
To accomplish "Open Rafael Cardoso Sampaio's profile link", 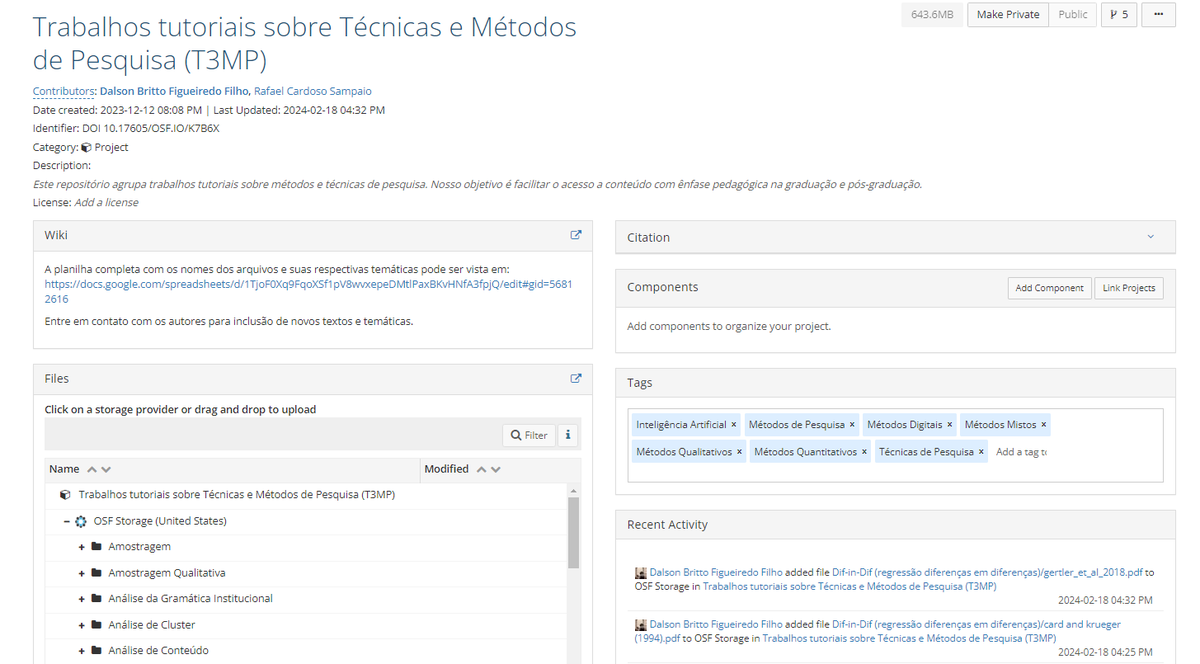I will coord(313,91).
